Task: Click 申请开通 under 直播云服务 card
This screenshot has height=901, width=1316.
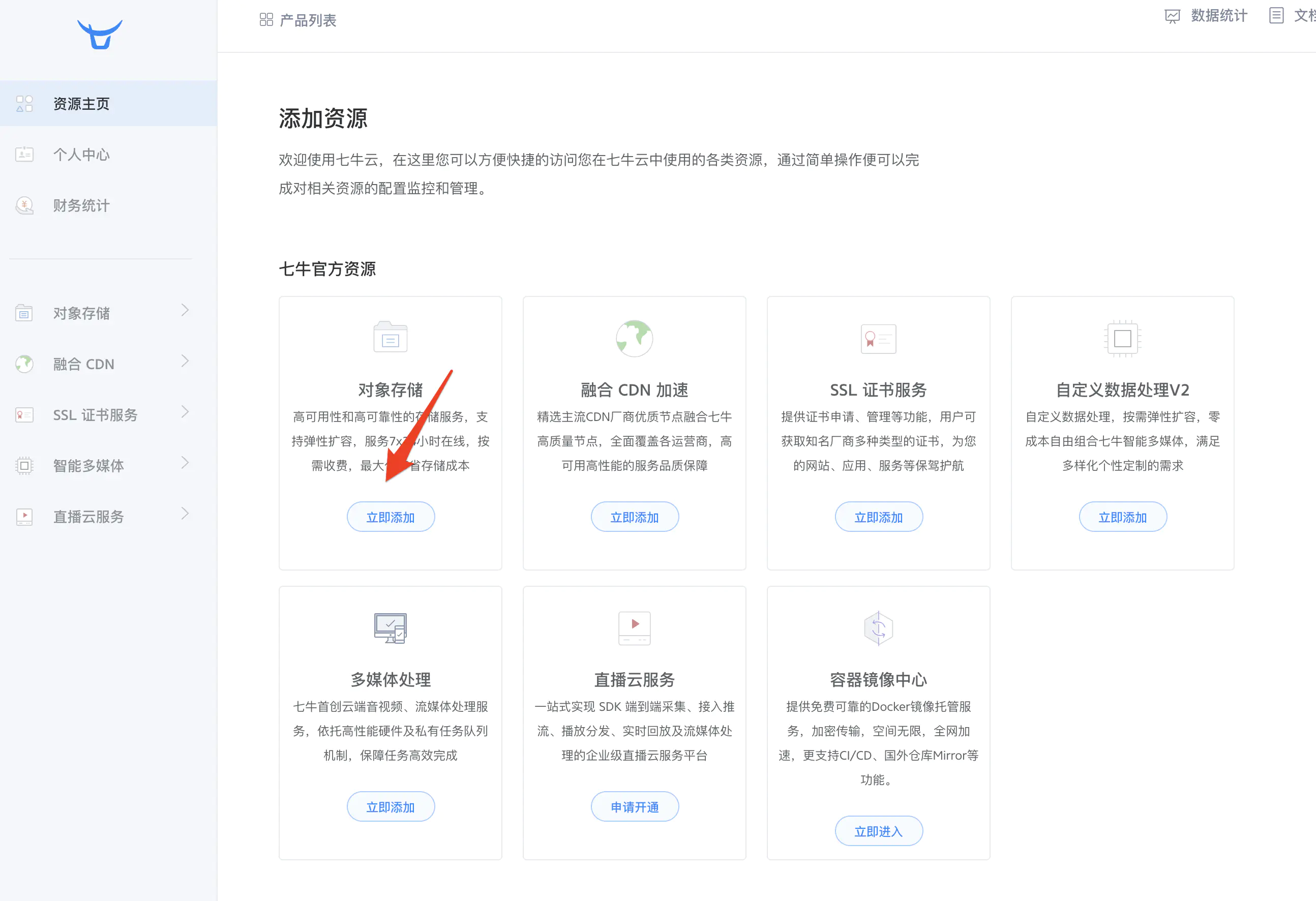Action: point(634,807)
